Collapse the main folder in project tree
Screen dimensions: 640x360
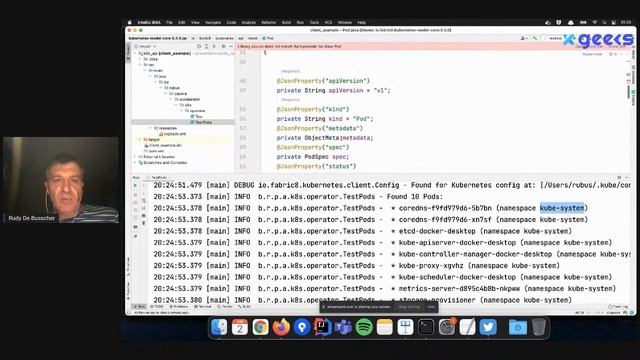point(145,71)
